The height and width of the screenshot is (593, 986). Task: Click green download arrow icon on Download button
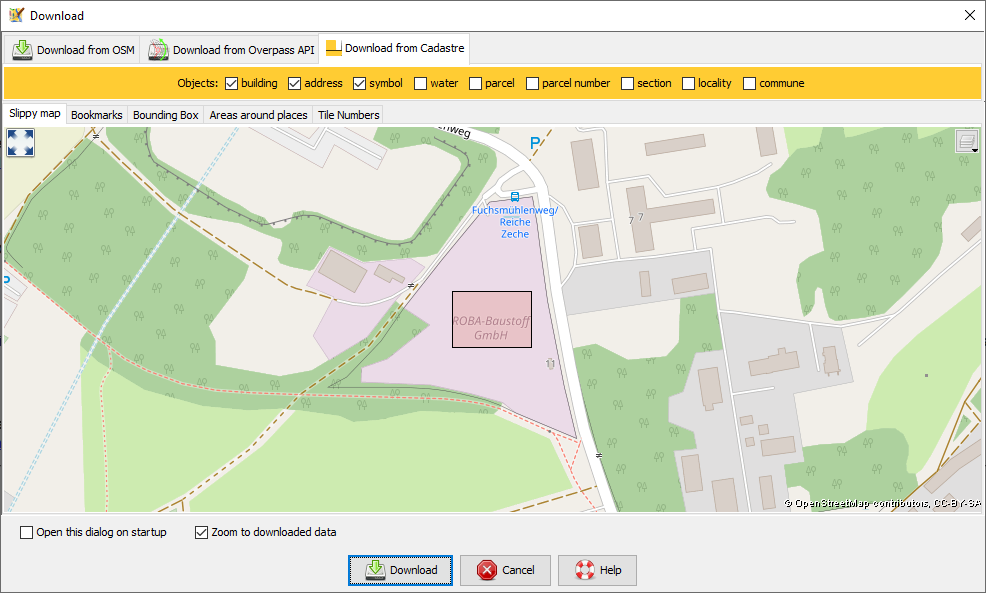point(375,570)
